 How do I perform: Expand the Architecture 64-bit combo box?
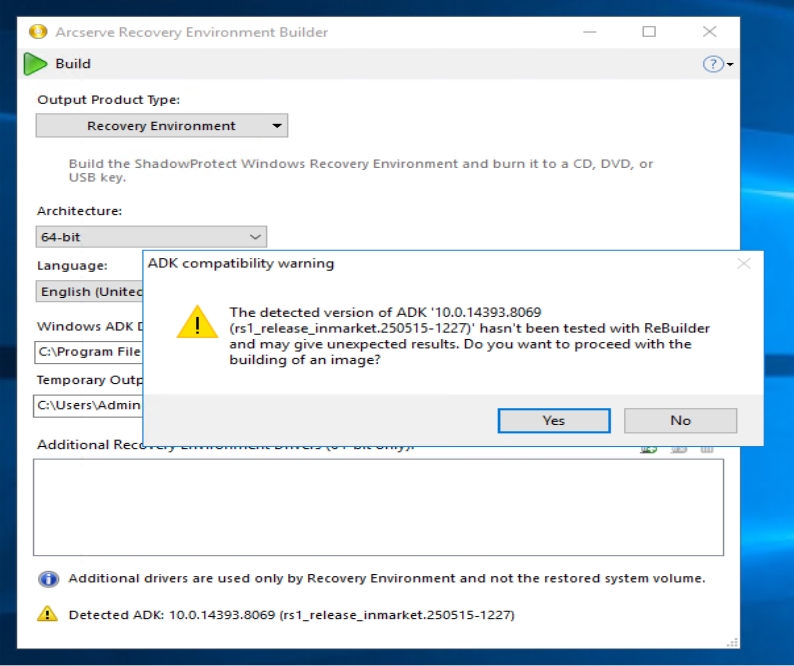[151, 237]
